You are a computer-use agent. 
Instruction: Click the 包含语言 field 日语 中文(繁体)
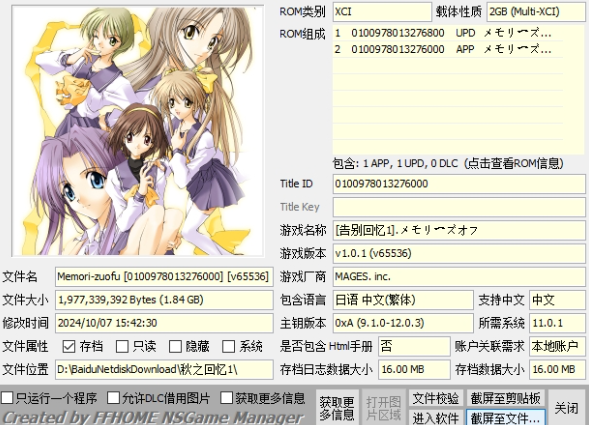(403, 300)
